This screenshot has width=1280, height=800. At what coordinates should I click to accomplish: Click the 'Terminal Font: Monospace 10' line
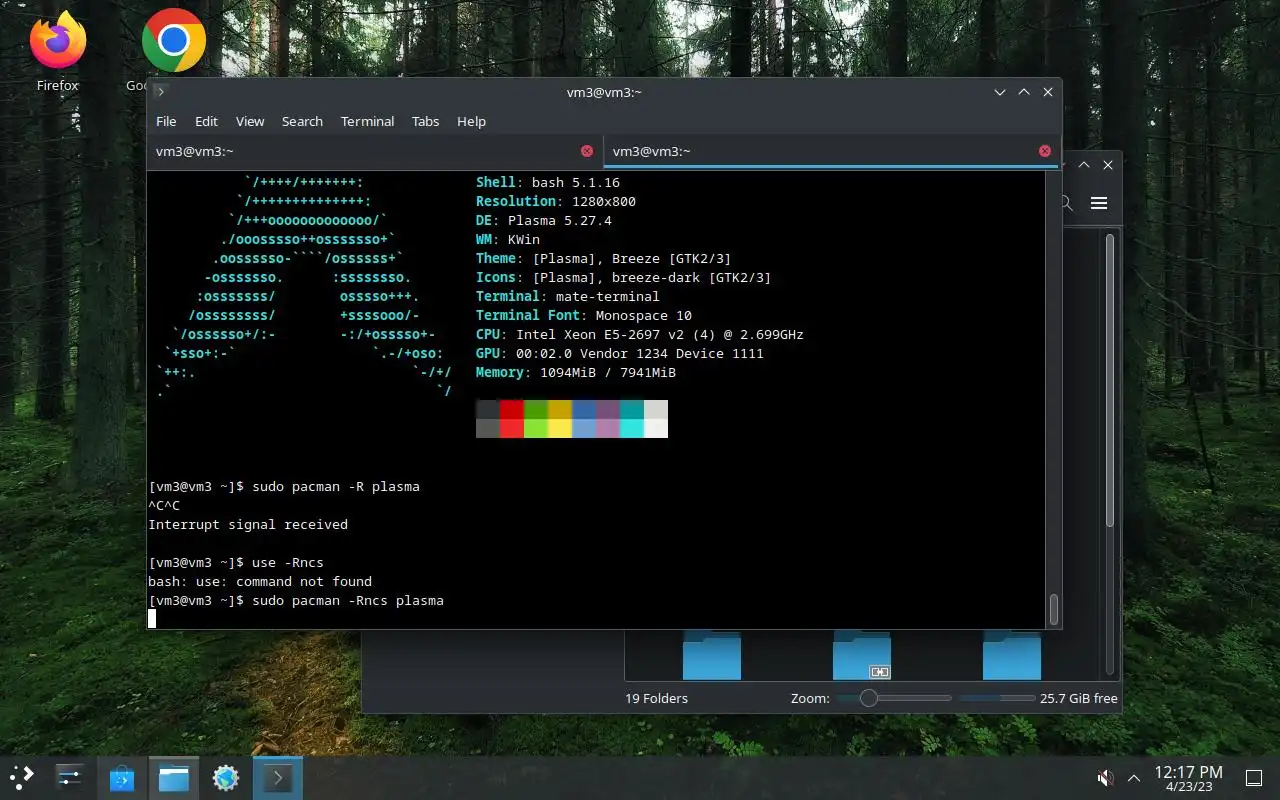point(584,315)
